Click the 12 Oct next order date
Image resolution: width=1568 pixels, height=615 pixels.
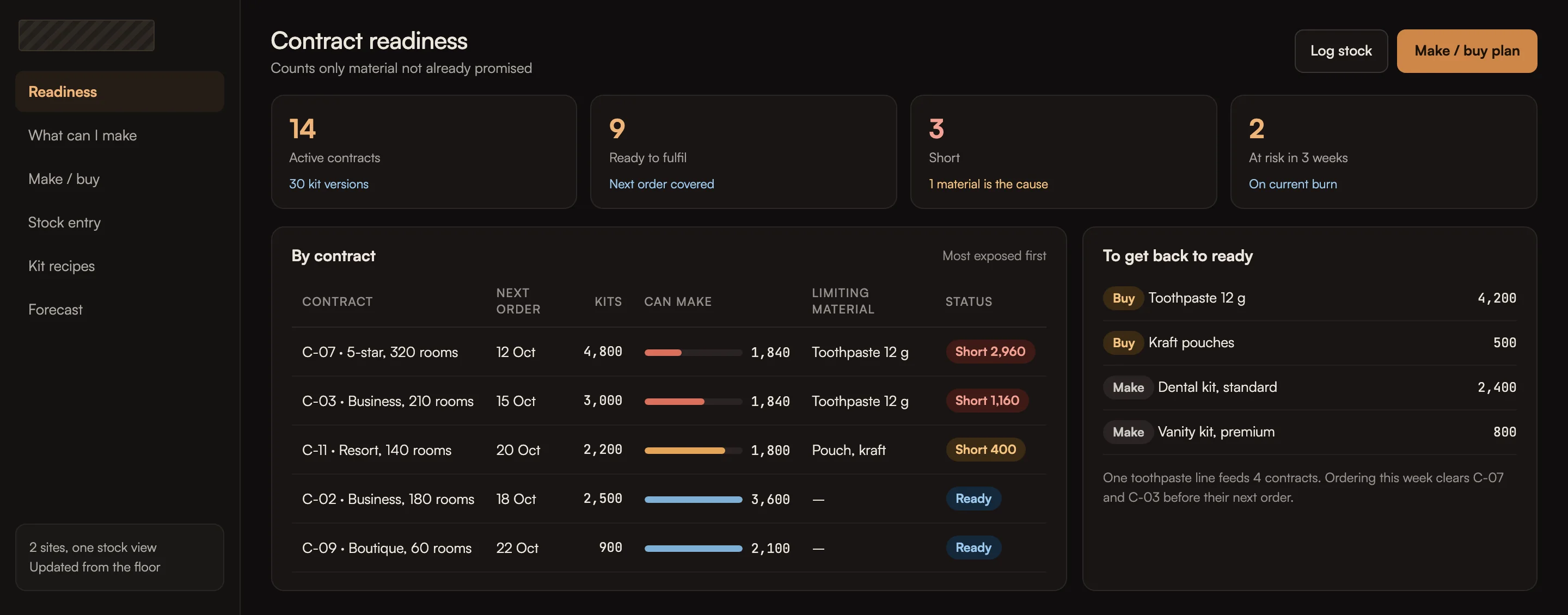[x=516, y=352]
